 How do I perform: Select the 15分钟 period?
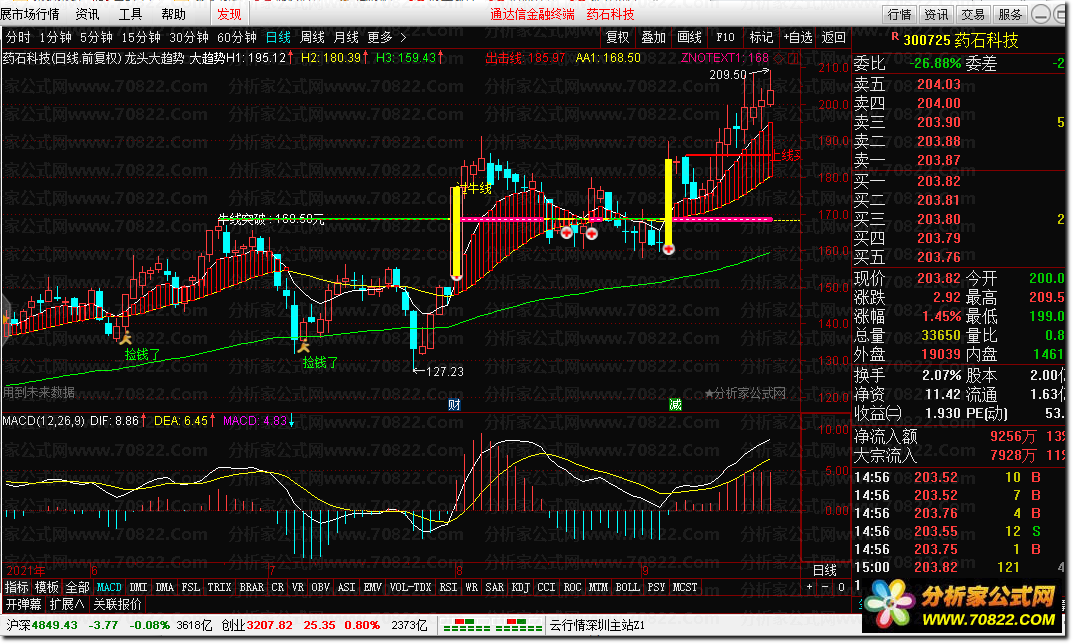pos(141,38)
